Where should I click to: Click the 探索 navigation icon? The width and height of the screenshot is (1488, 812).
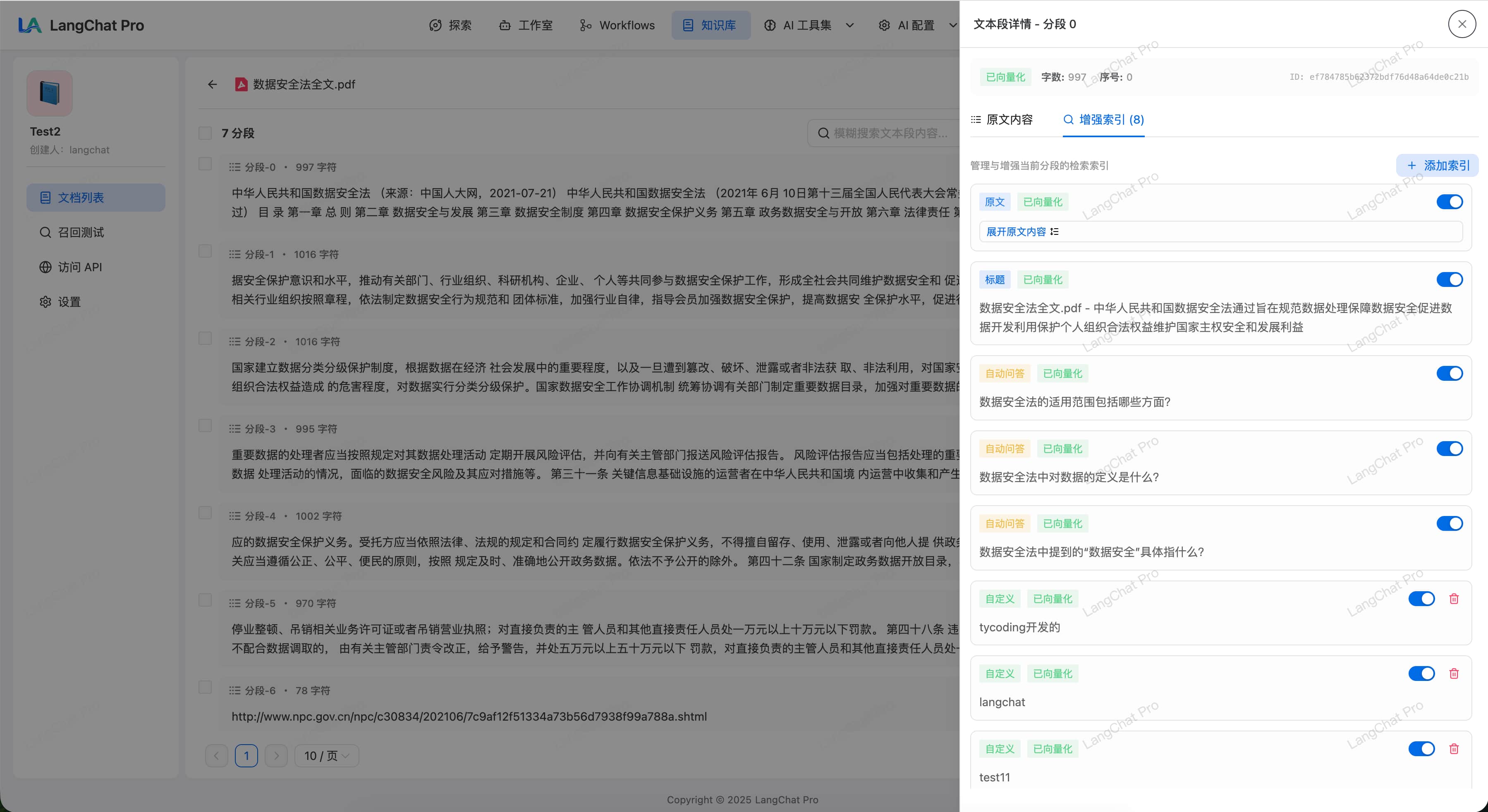point(436,25)
